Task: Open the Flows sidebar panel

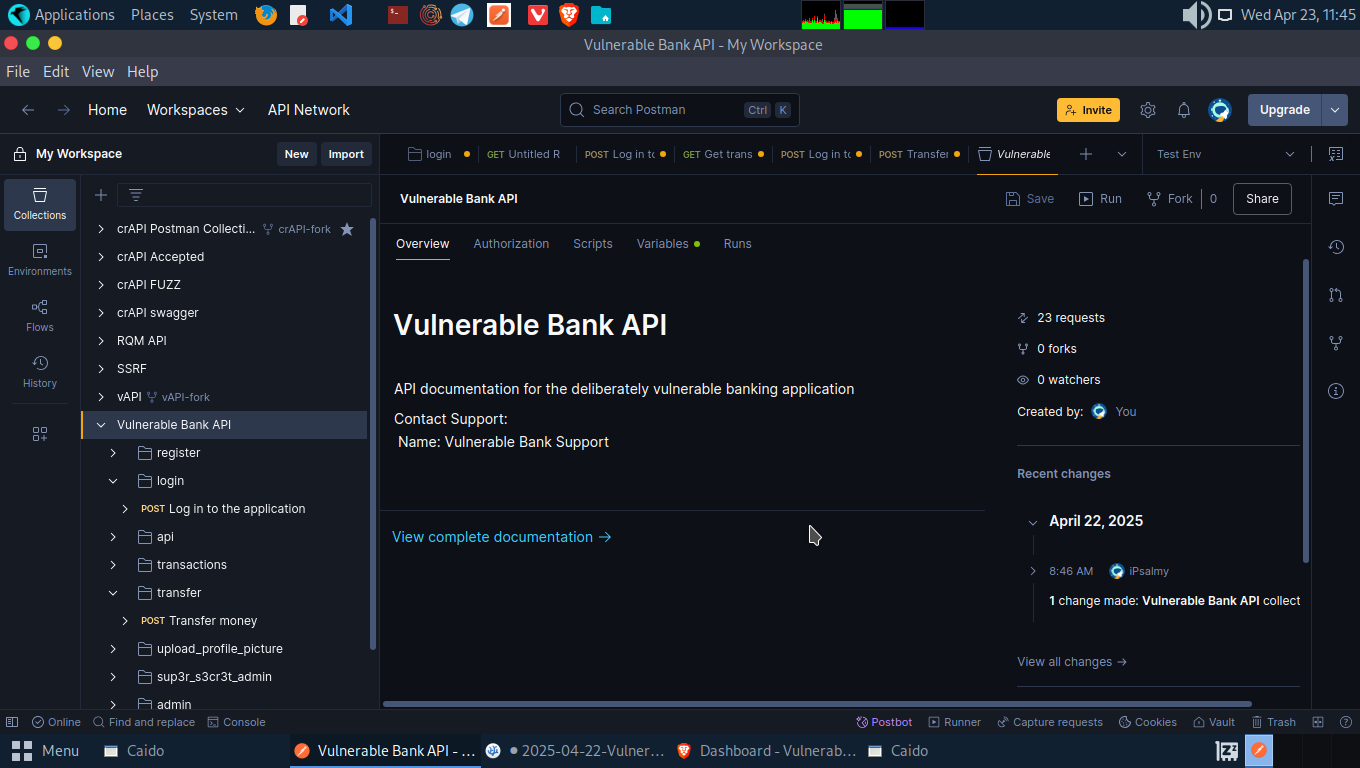Action: (40, 316)
